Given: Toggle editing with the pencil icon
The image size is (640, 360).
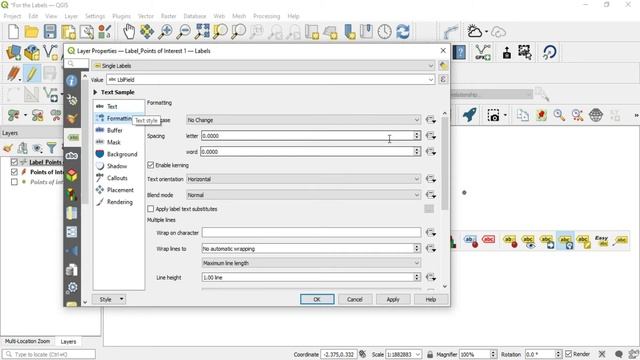Looking at the screenshot, I should 31,74.
